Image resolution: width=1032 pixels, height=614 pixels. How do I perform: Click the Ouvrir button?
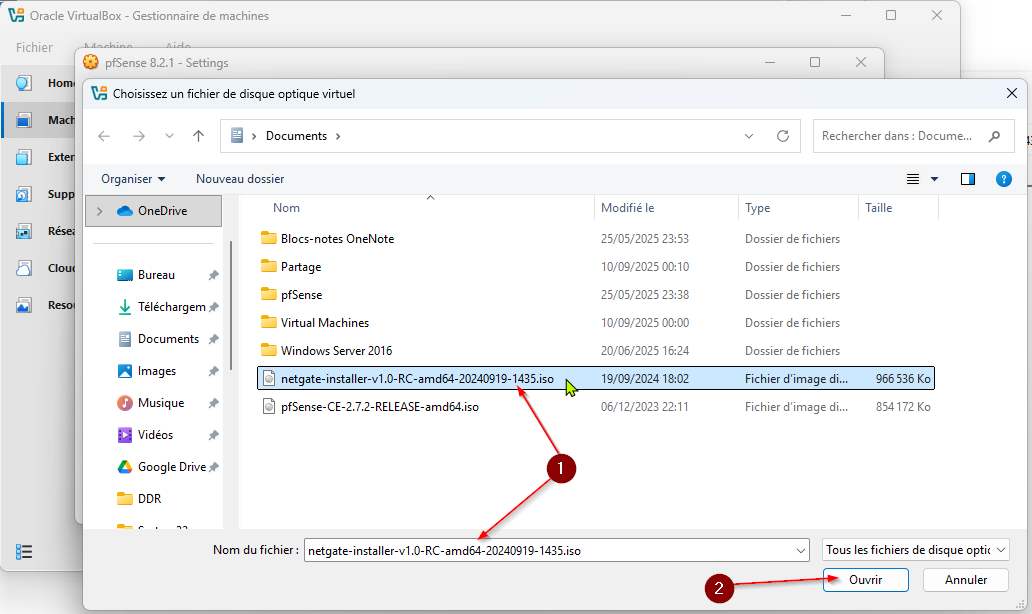click(x=865, y=580)
